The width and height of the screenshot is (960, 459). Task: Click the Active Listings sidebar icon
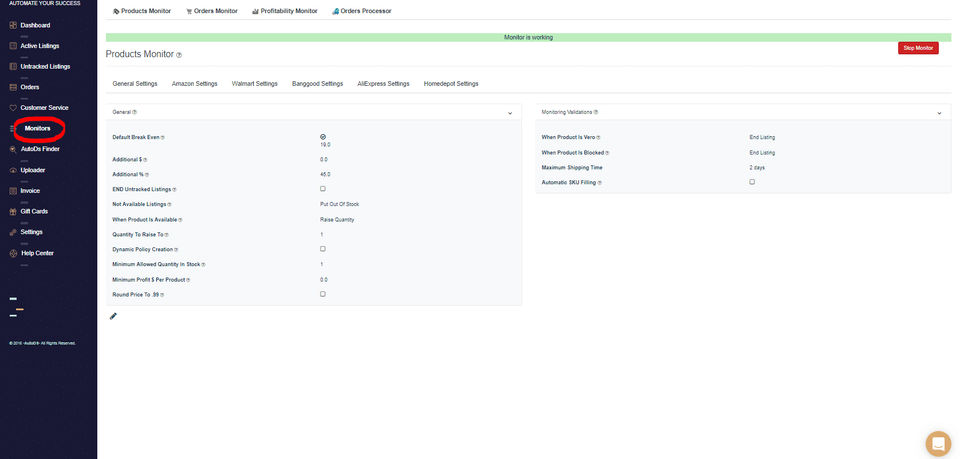pos(13,46)
